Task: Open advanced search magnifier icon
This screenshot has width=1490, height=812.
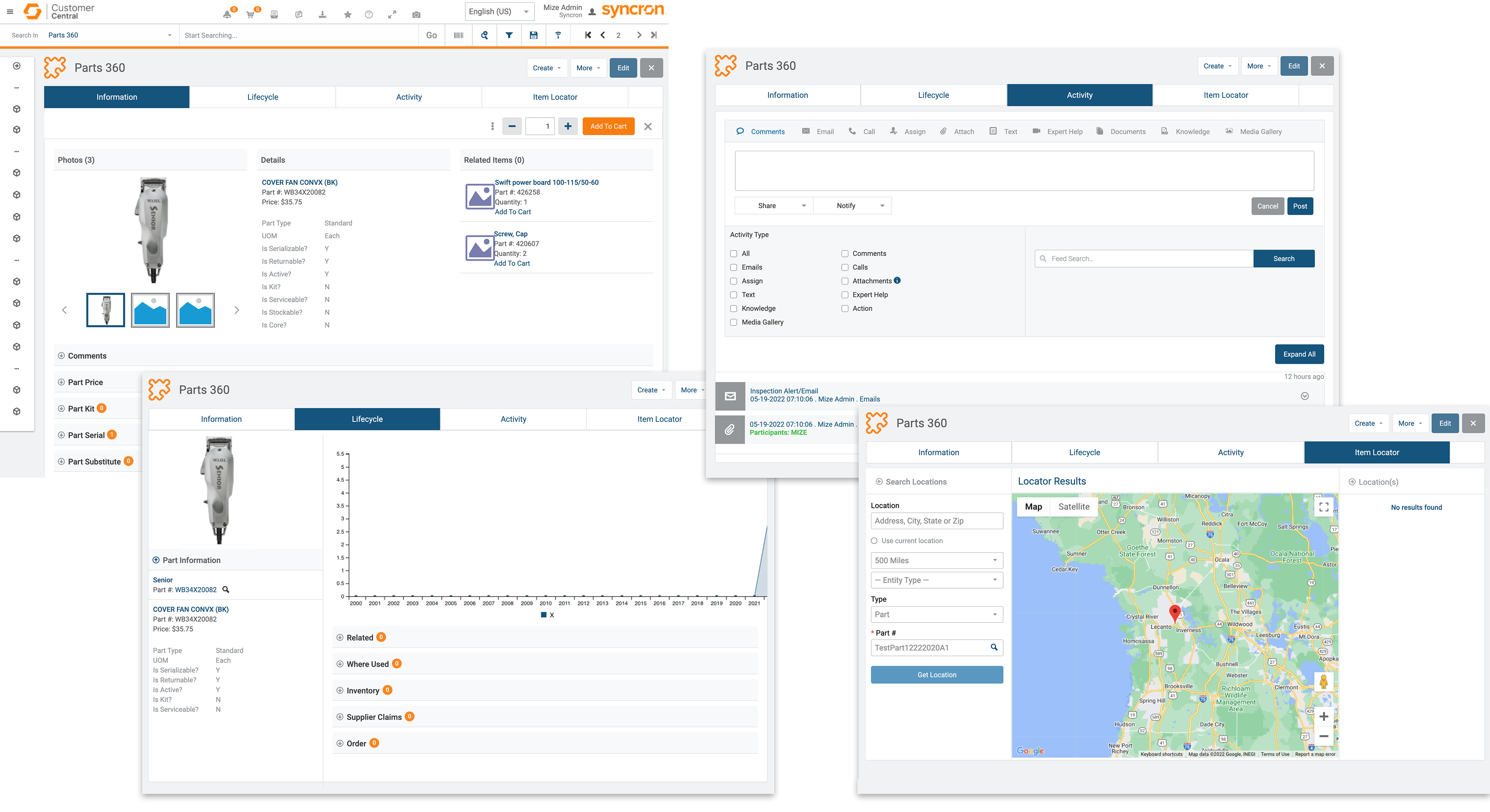Action: pos(484,35)
